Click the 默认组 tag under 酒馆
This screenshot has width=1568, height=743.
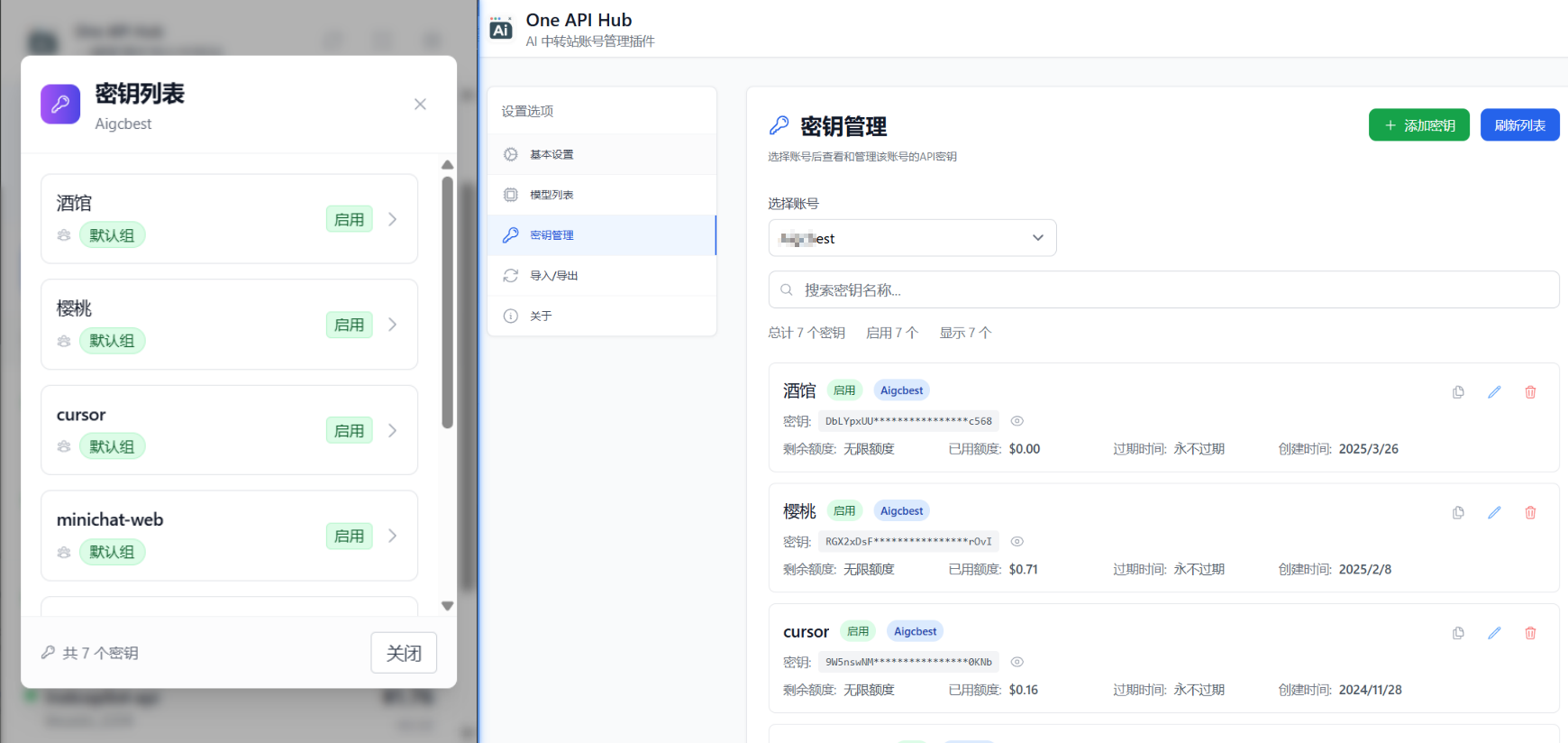coord(112,235)
